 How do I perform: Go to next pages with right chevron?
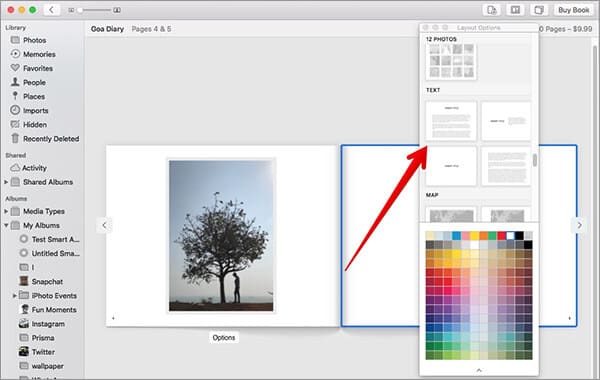[x=579, y=225]
